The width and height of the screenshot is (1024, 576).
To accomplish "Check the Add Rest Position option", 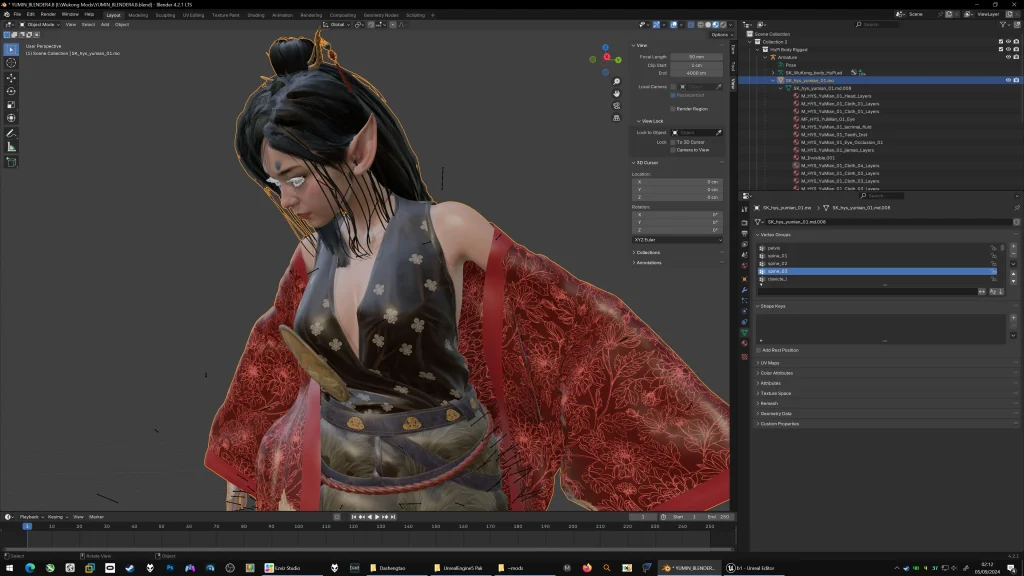I will (x=759, y=350).
